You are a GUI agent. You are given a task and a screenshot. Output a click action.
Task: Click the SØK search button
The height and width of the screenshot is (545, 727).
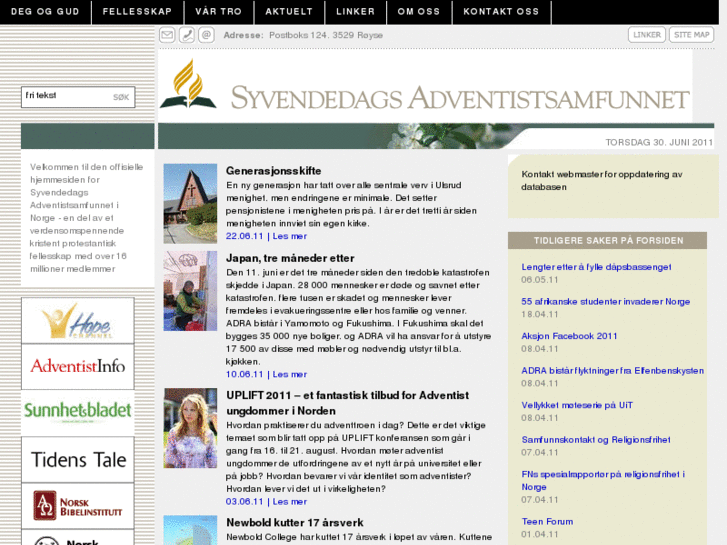(x=121, y=97)
